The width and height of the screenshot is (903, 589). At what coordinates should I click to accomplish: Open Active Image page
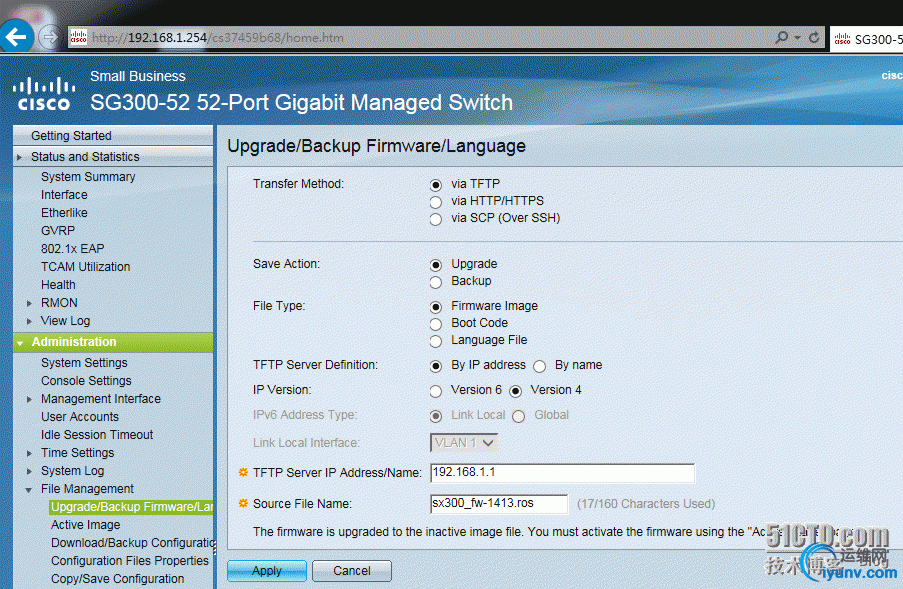click(85, 525)
